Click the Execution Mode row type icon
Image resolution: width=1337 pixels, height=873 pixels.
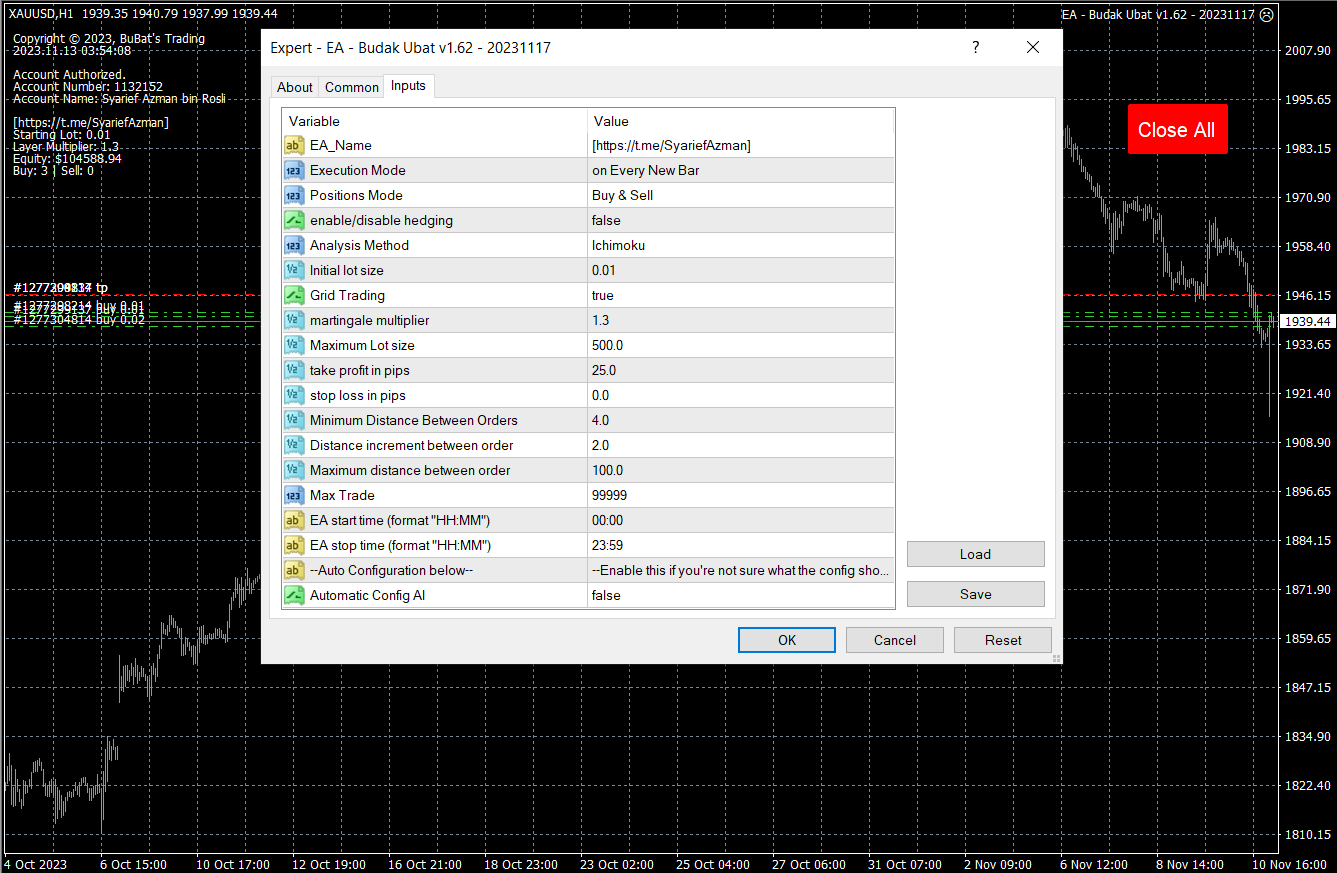(x=294, y=170)
